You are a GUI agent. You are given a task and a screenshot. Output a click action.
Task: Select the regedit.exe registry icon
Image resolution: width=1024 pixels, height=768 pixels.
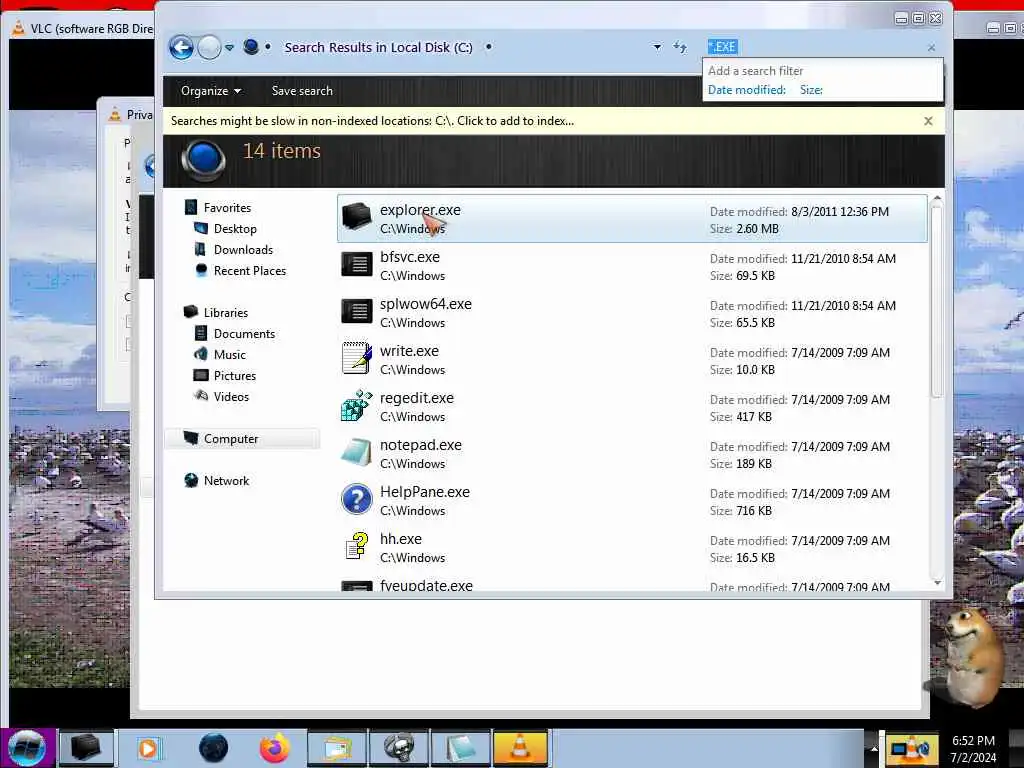357,405
